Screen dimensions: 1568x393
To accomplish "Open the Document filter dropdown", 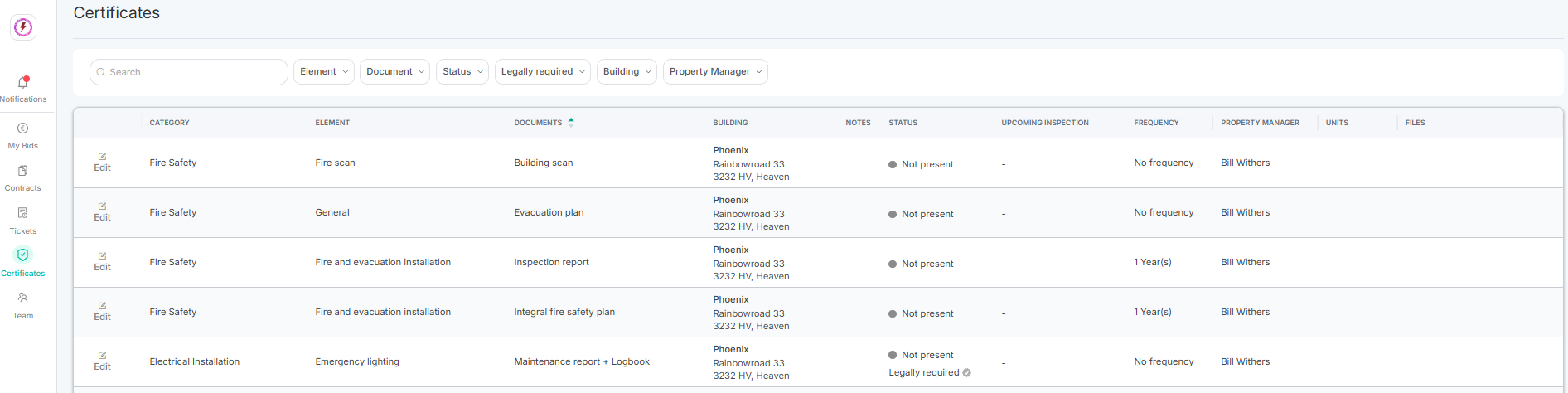I will (x=394, y=71).
